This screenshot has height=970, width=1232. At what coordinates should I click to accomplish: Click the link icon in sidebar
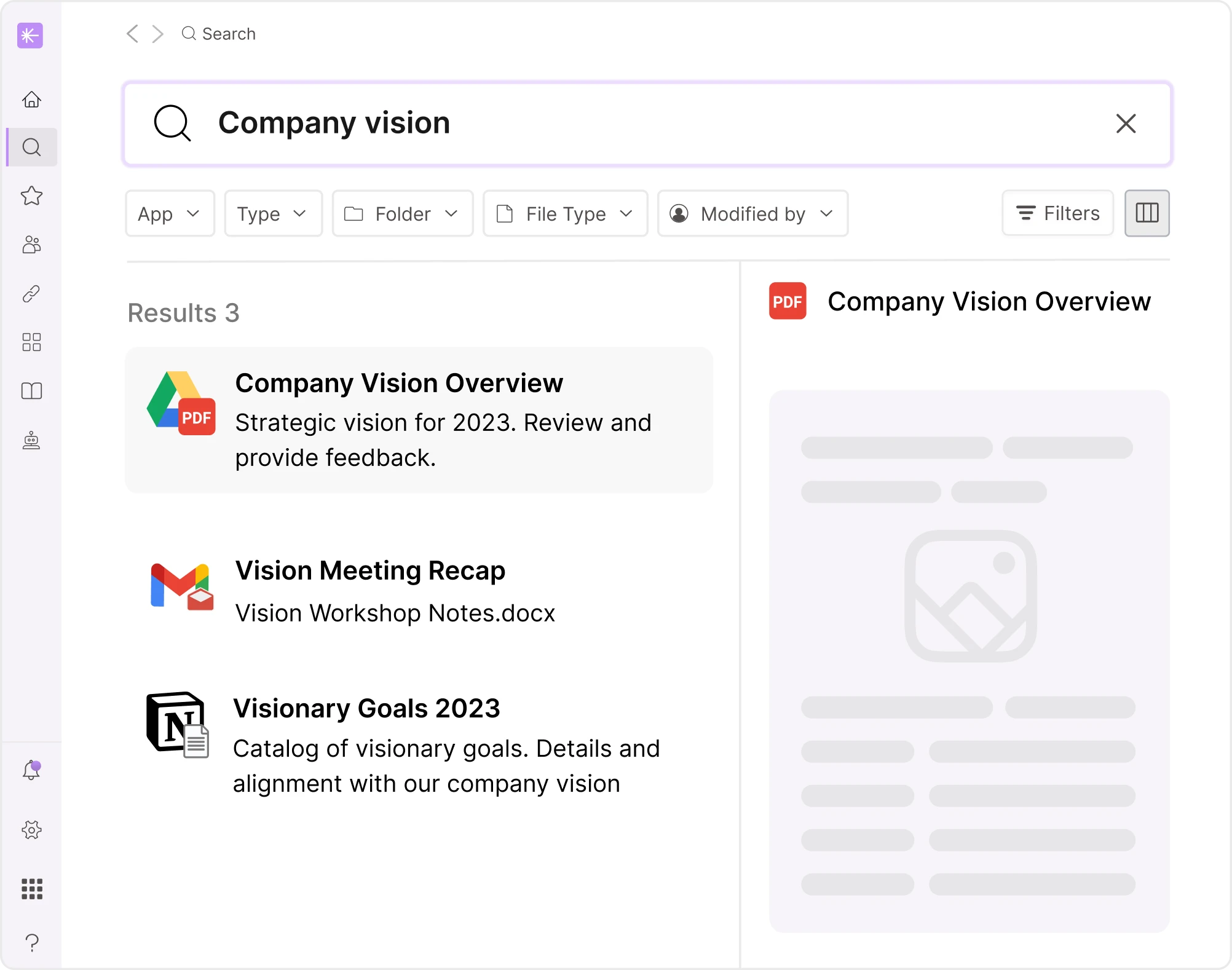point(31,294)
